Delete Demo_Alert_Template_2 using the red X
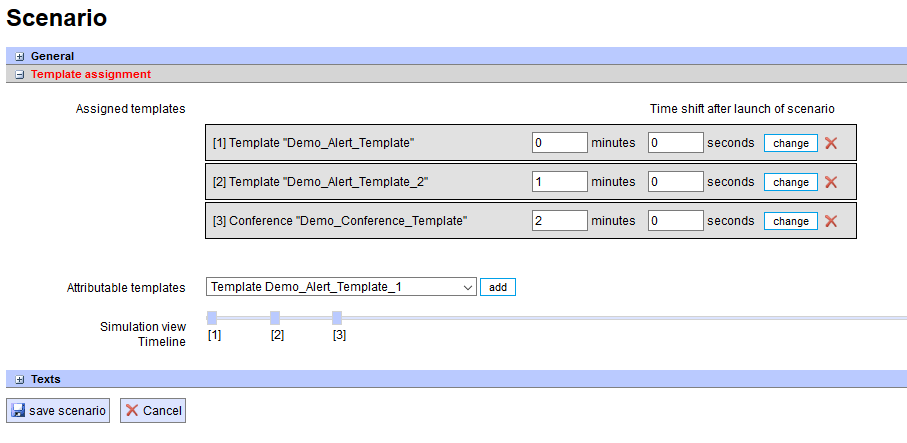Image resolution: width=907 pixels, height=443 pixels. click(x=831, y=182)
